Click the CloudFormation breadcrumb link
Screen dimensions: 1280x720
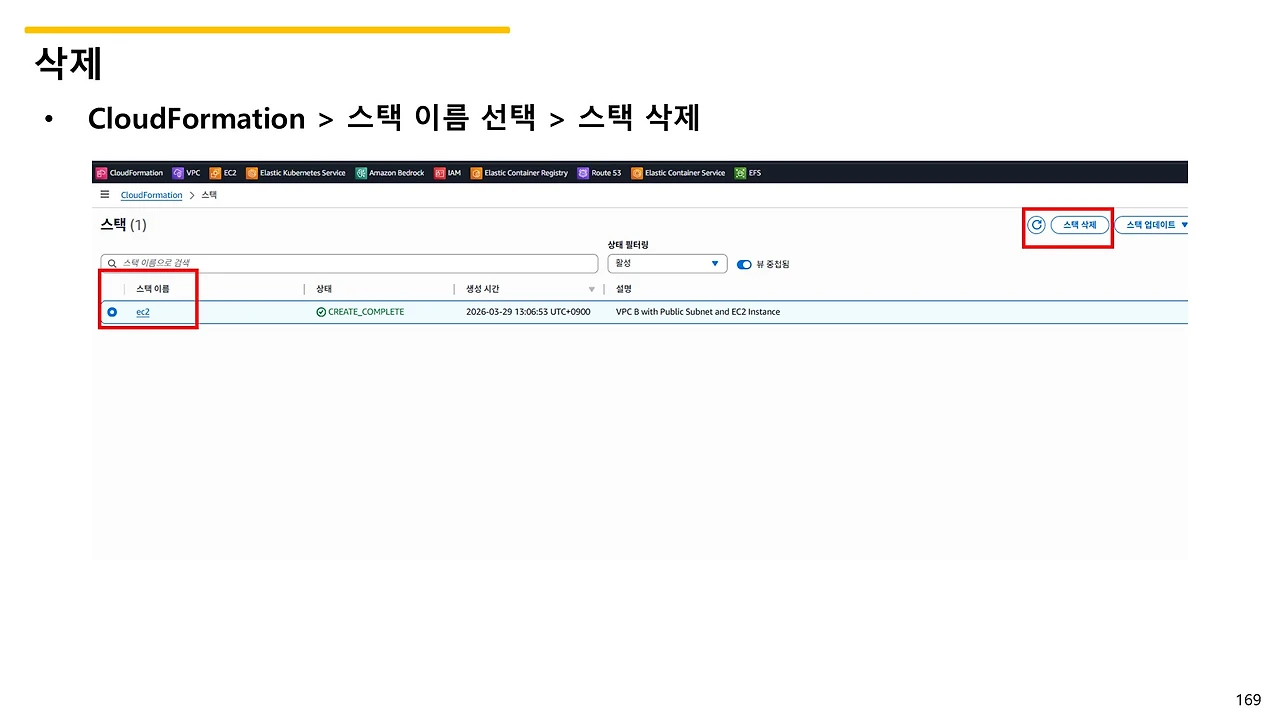151,194
